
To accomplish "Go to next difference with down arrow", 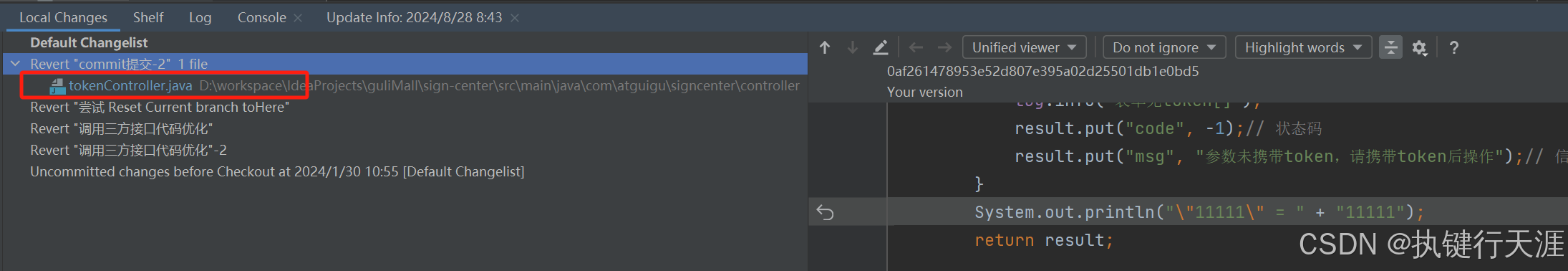I will click(x=853, y=47).
